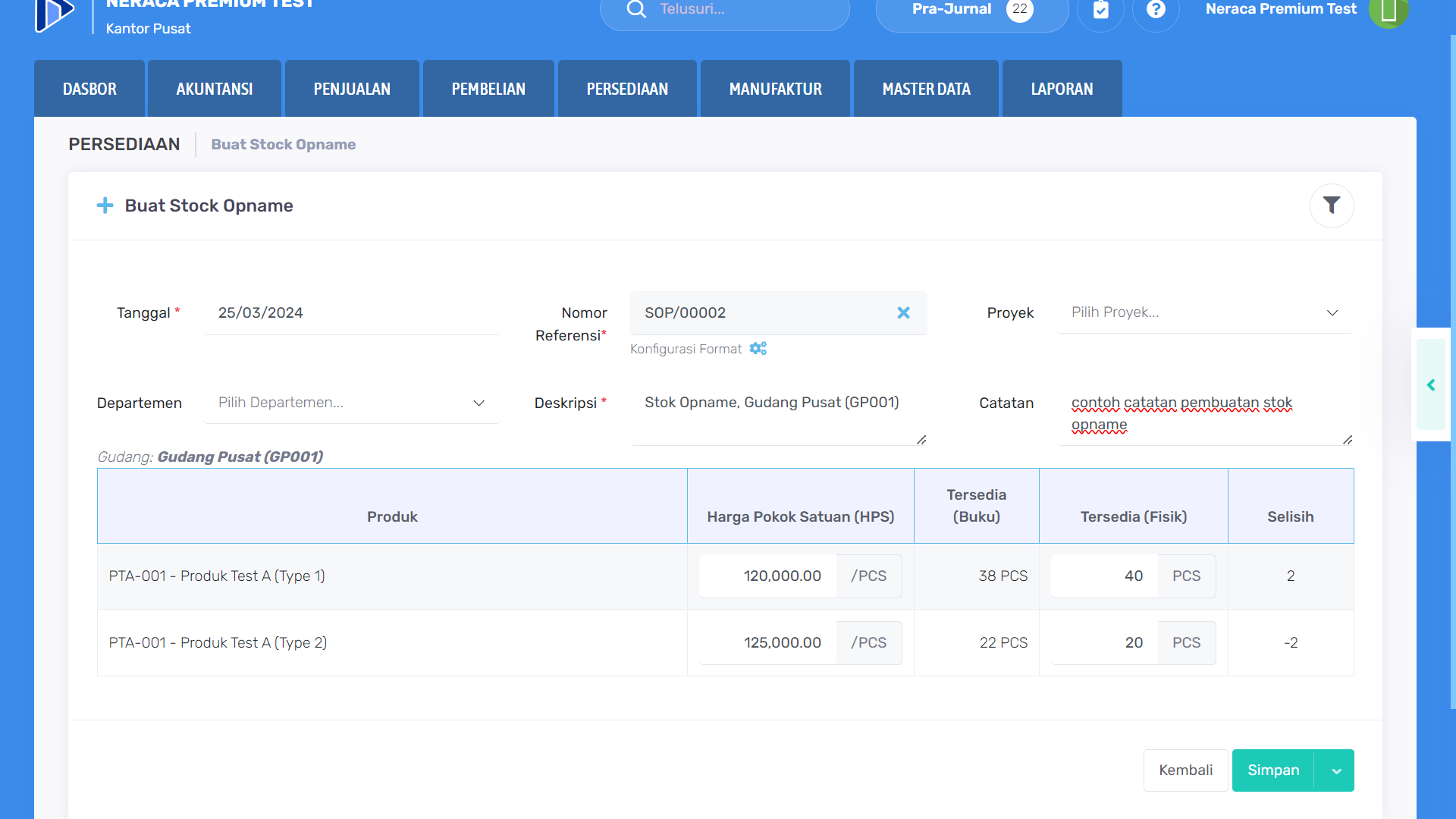Click the Kembali button
Screen dimensions: 1456x819
pos(1185,770)
